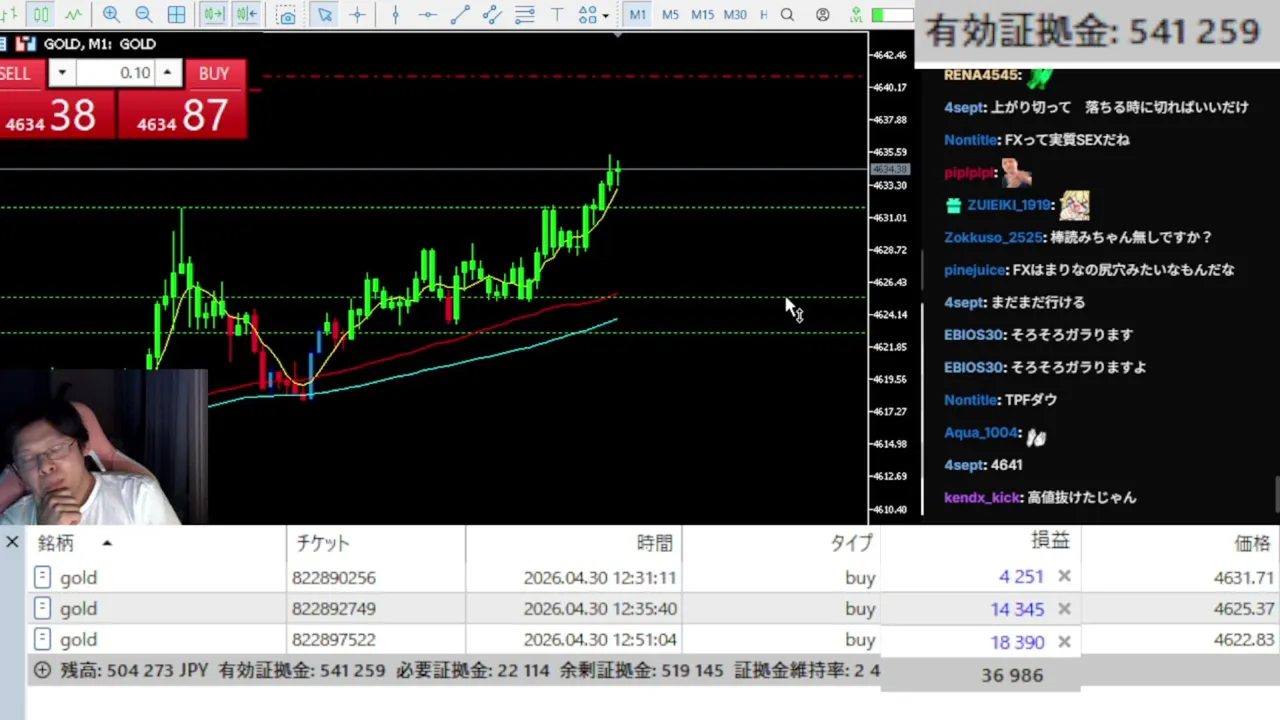Image resolution: width=1280 pixels, height=720 pixels.
Task: Tile chart windows with grid icon
Action: [x=177, y=15]
